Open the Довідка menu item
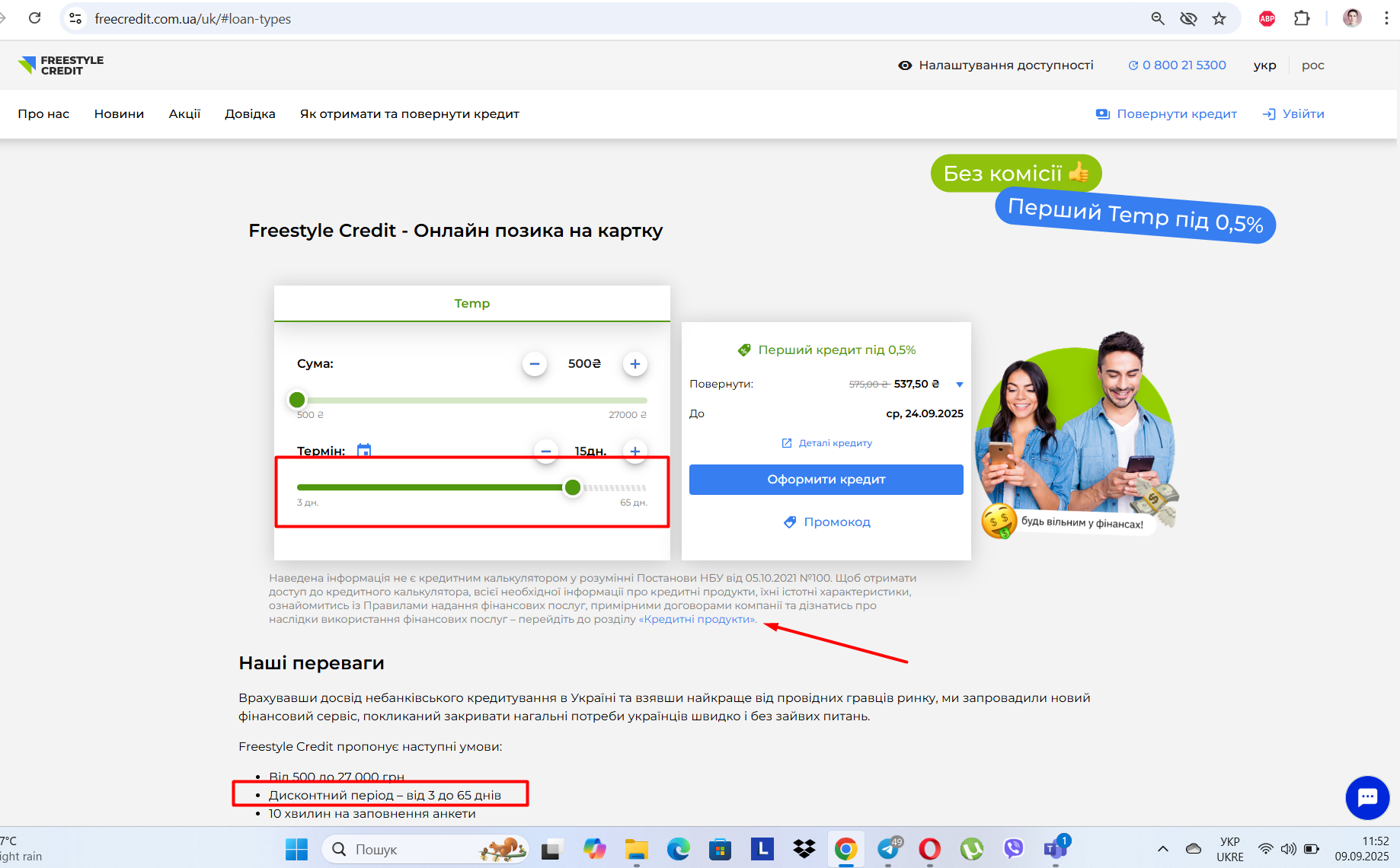The image size is (1400, 868). pos(250,113)
